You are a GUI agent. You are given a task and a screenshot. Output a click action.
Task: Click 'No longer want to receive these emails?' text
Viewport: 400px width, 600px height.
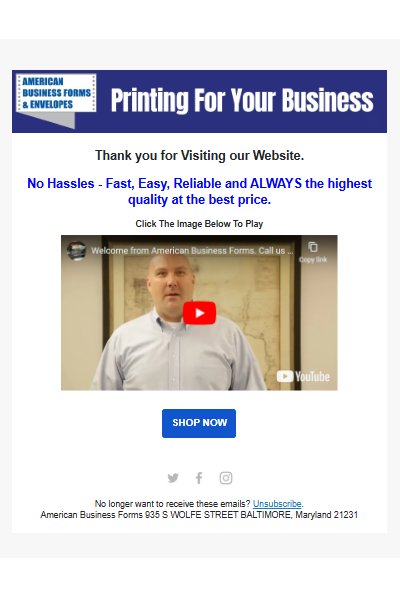click(x=172, y=504)
